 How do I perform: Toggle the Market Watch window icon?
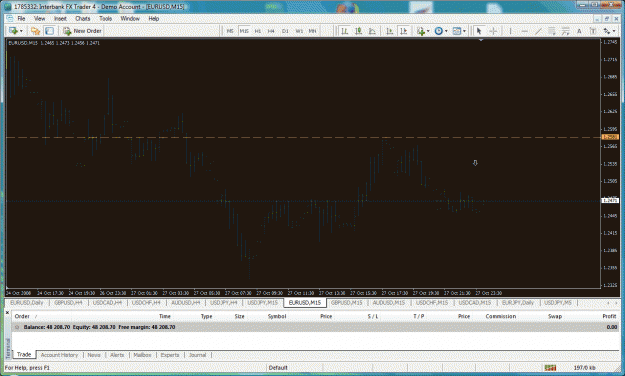[49, 31]
